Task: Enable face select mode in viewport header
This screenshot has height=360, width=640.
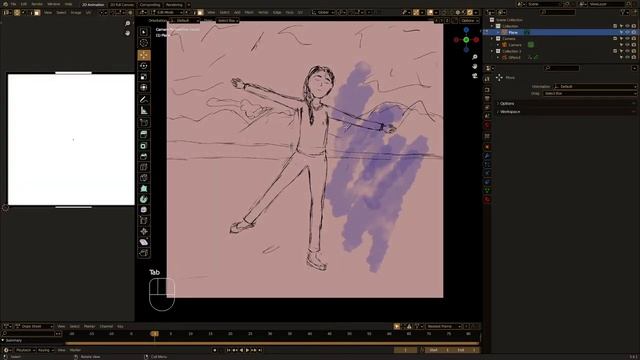Action: coord(200,12)
